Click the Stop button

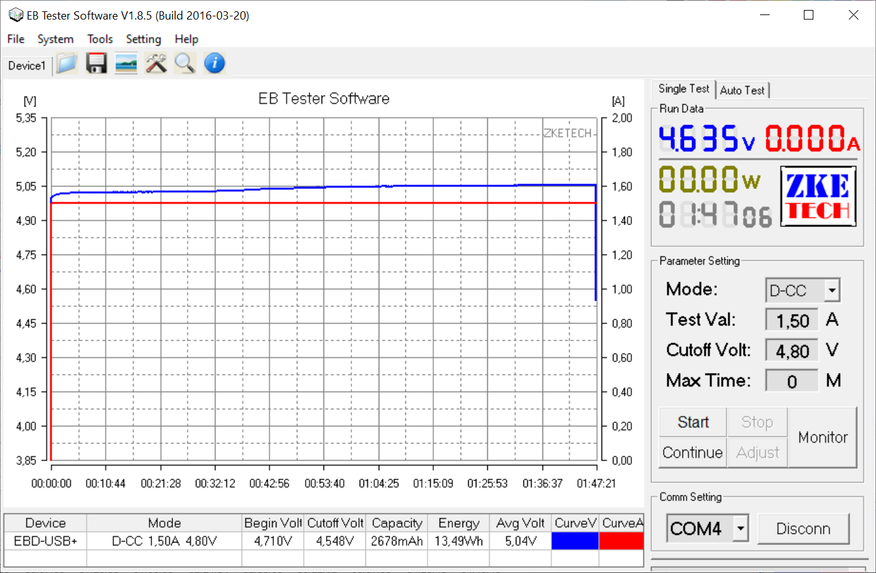click(757, 422)
